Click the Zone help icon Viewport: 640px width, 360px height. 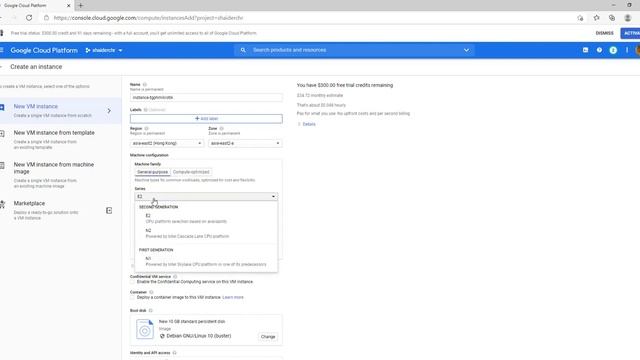click(x=222, y=129)
